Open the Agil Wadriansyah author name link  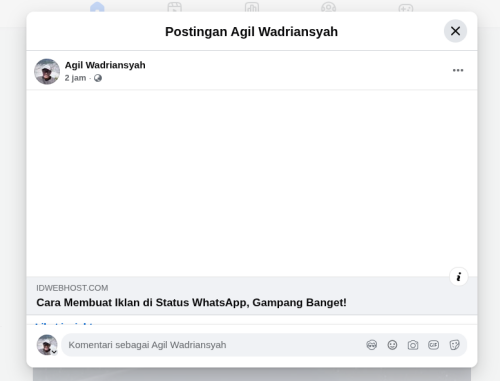105,65
